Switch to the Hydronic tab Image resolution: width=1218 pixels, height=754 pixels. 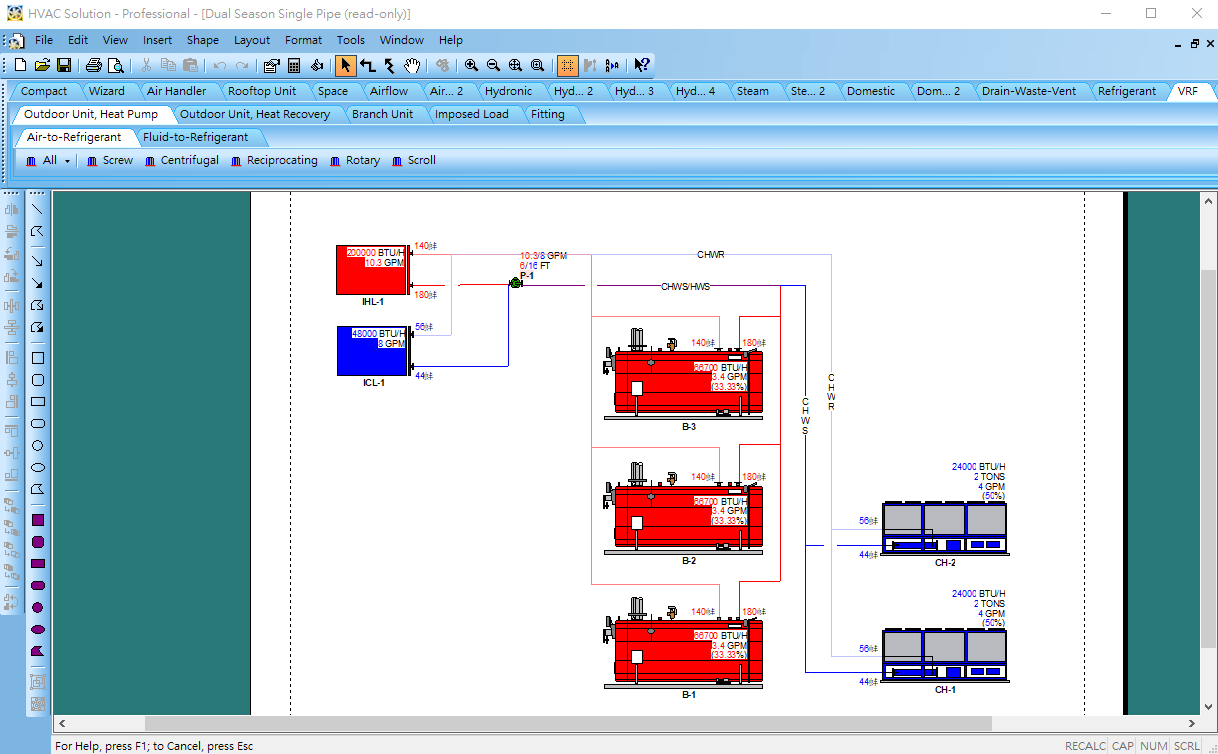pyautogui.click(x=508, y=91)
